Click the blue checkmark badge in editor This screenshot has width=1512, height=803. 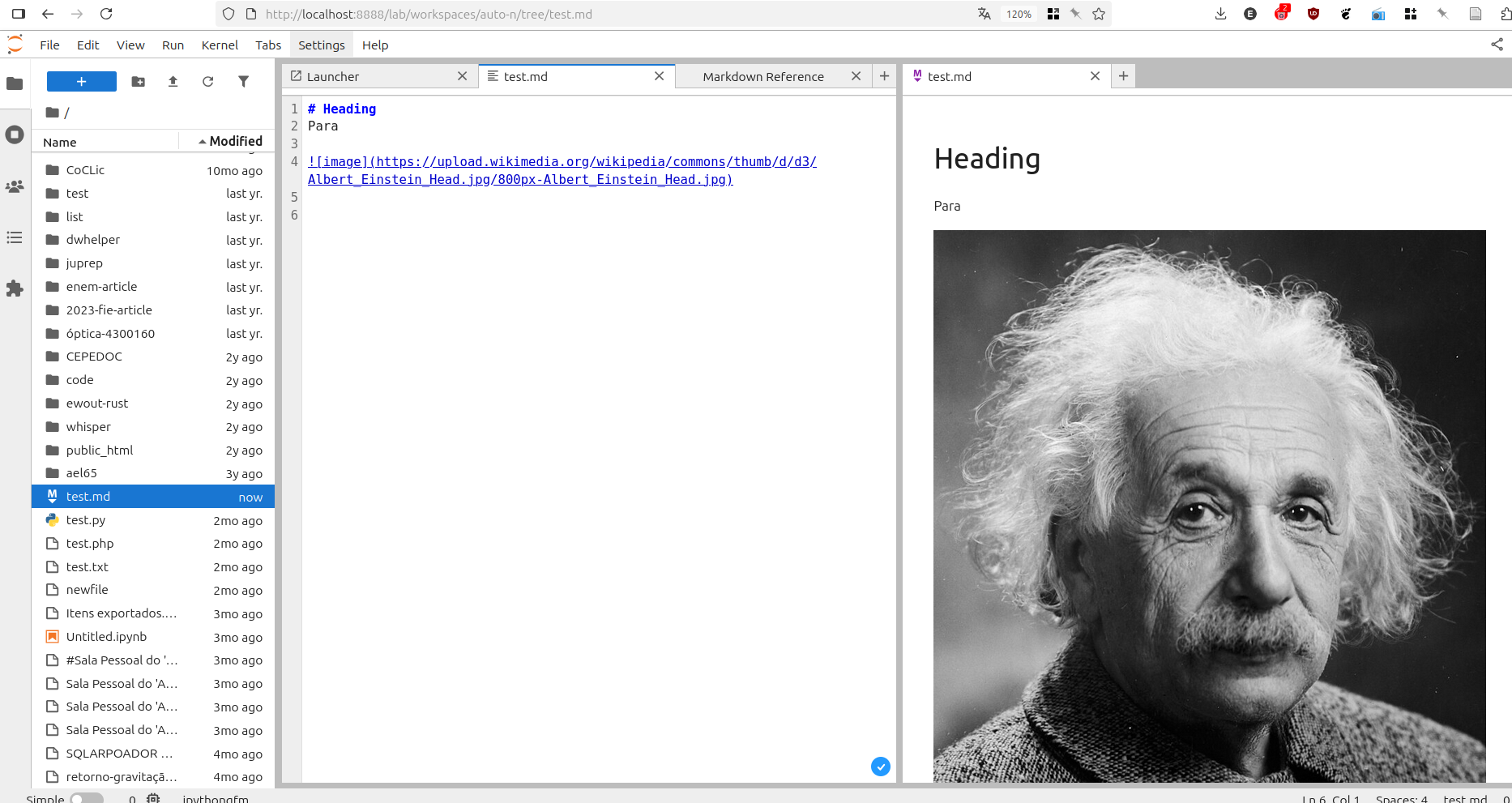(881, 767)
